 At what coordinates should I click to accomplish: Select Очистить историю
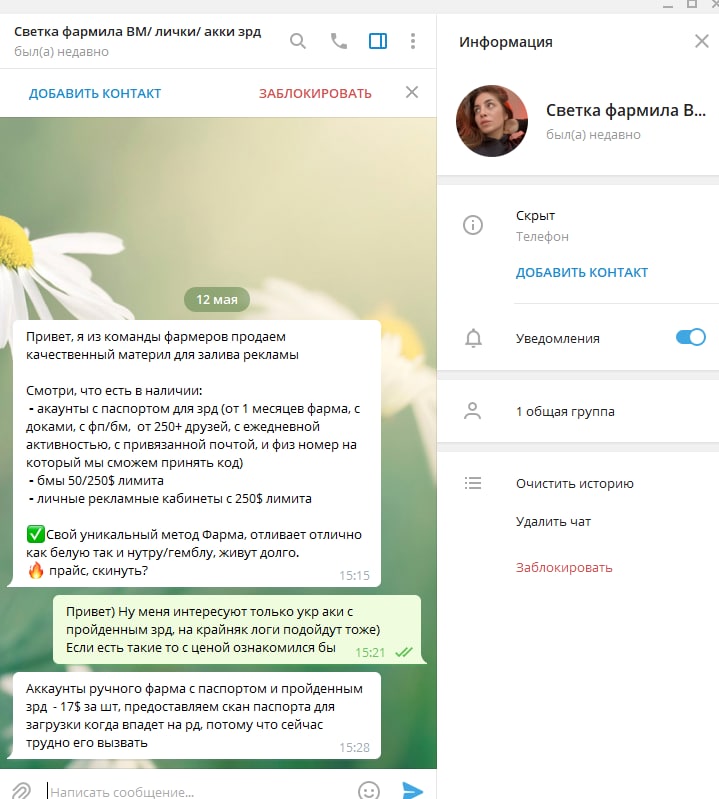click(x=574, y=484)
